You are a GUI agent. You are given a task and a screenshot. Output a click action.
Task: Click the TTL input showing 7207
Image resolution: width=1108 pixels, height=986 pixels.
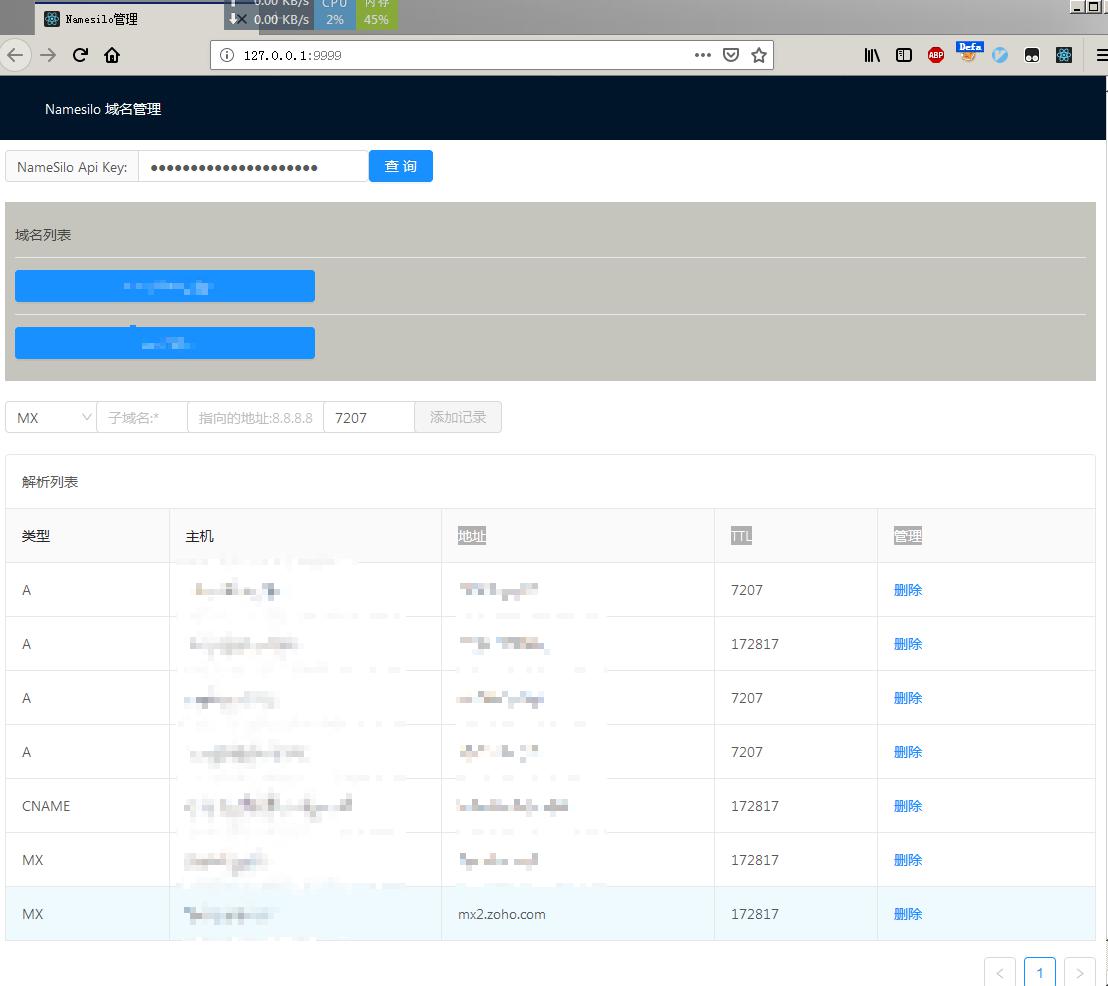pyautogui.click(x=369, y=417)
